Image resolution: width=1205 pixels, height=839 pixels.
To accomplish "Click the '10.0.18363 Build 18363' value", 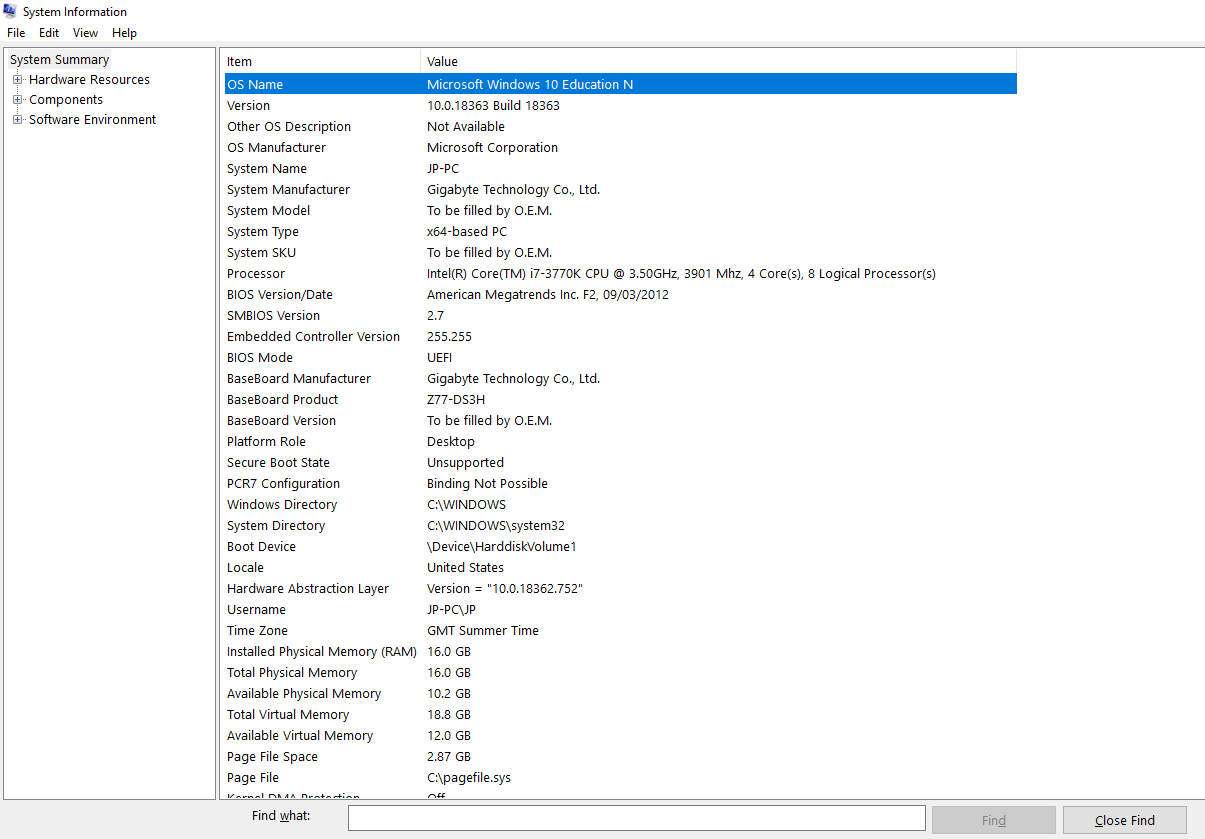I will coord(493,106).
